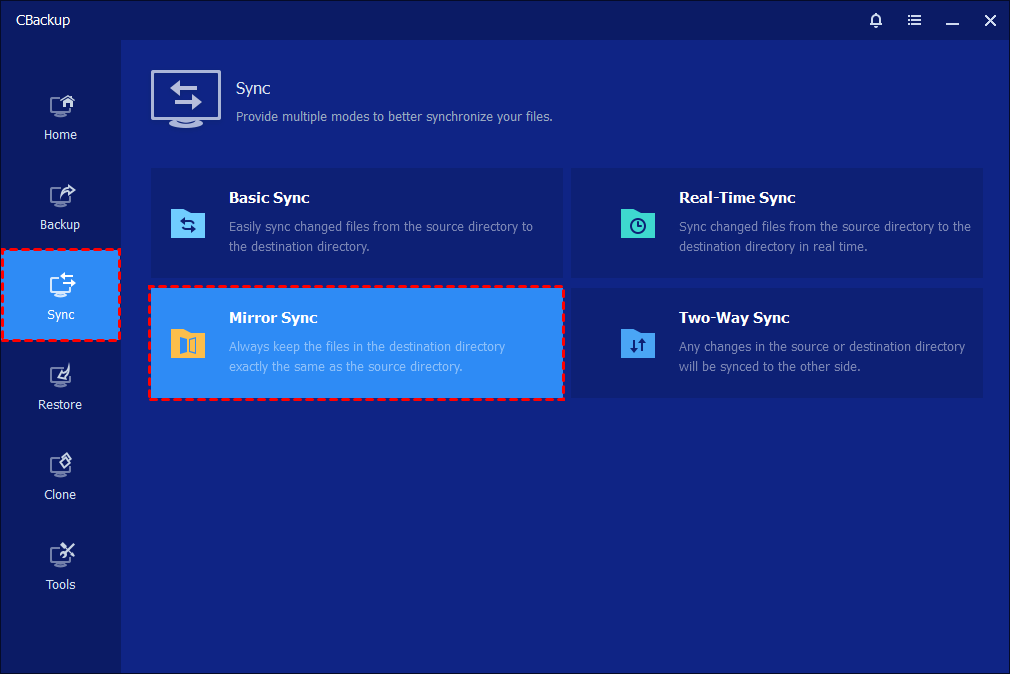Click the Mirror Sync description text
The height and width of the screenshot is (674, 1010).
366,357
